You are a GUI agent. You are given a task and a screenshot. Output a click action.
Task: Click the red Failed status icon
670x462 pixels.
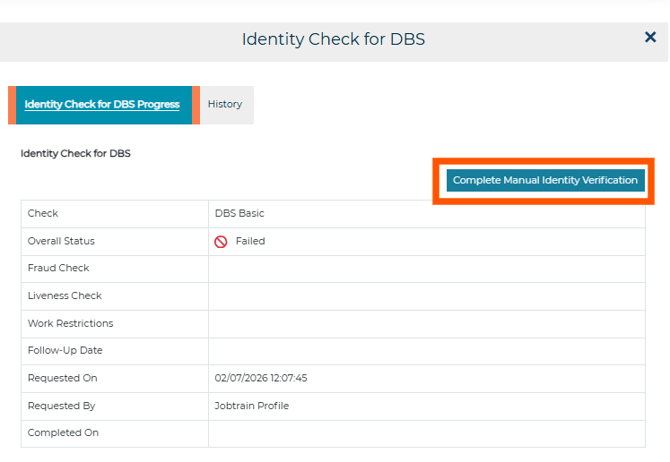click(220, 241)
